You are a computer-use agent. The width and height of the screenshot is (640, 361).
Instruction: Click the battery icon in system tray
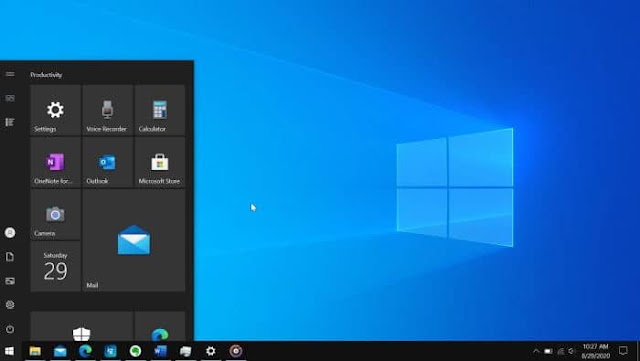tap(548, 351)
